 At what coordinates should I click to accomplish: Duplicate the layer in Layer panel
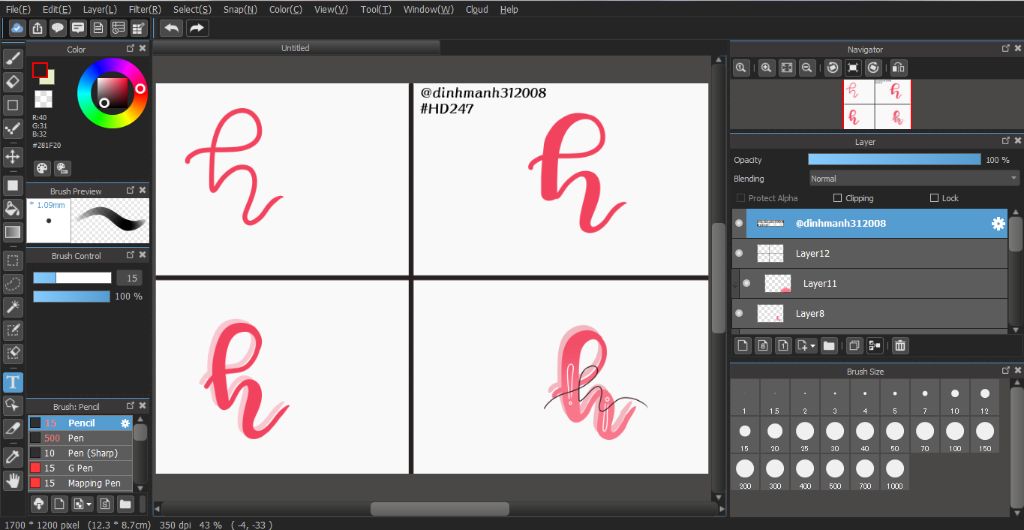click(x=854, y=345)
